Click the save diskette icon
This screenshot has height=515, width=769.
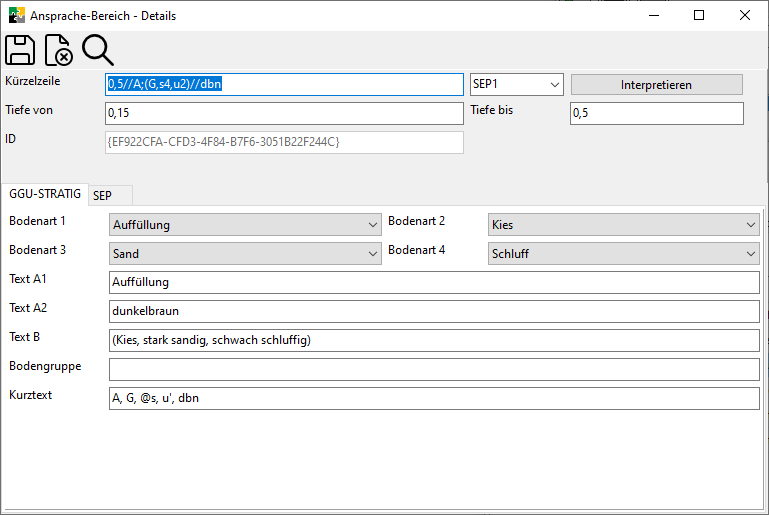pyautogui.click(x=20, y=50)
